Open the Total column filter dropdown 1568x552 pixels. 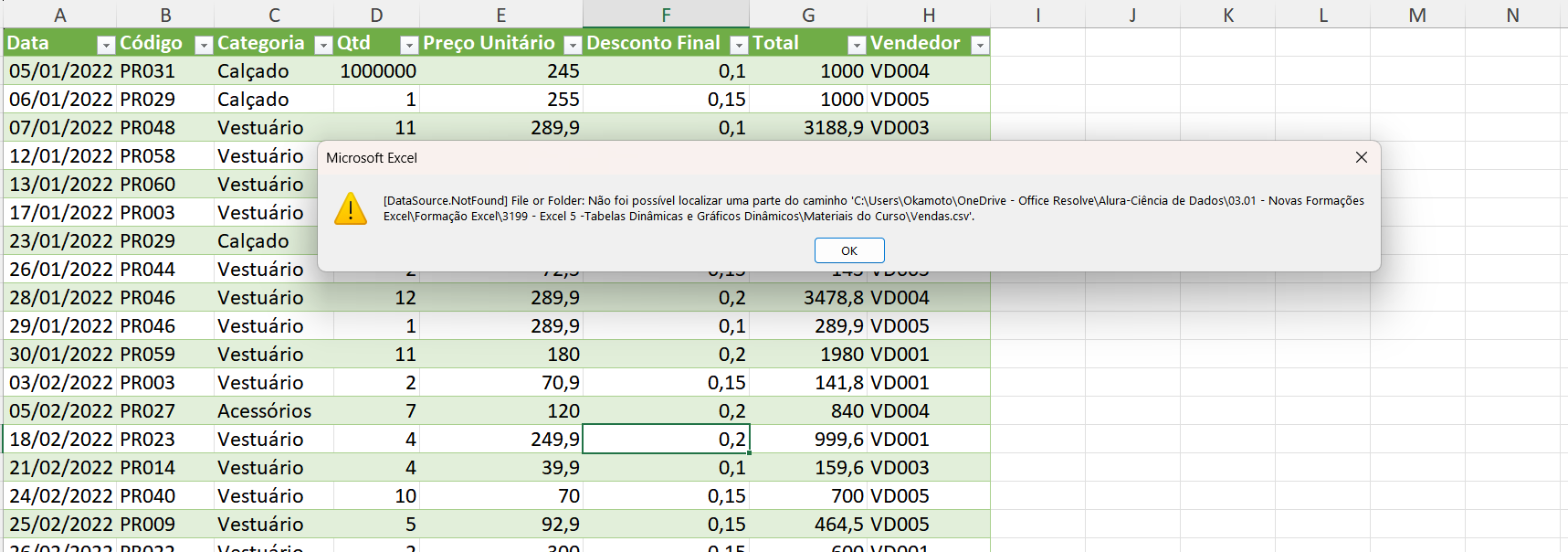click(857, 45)
